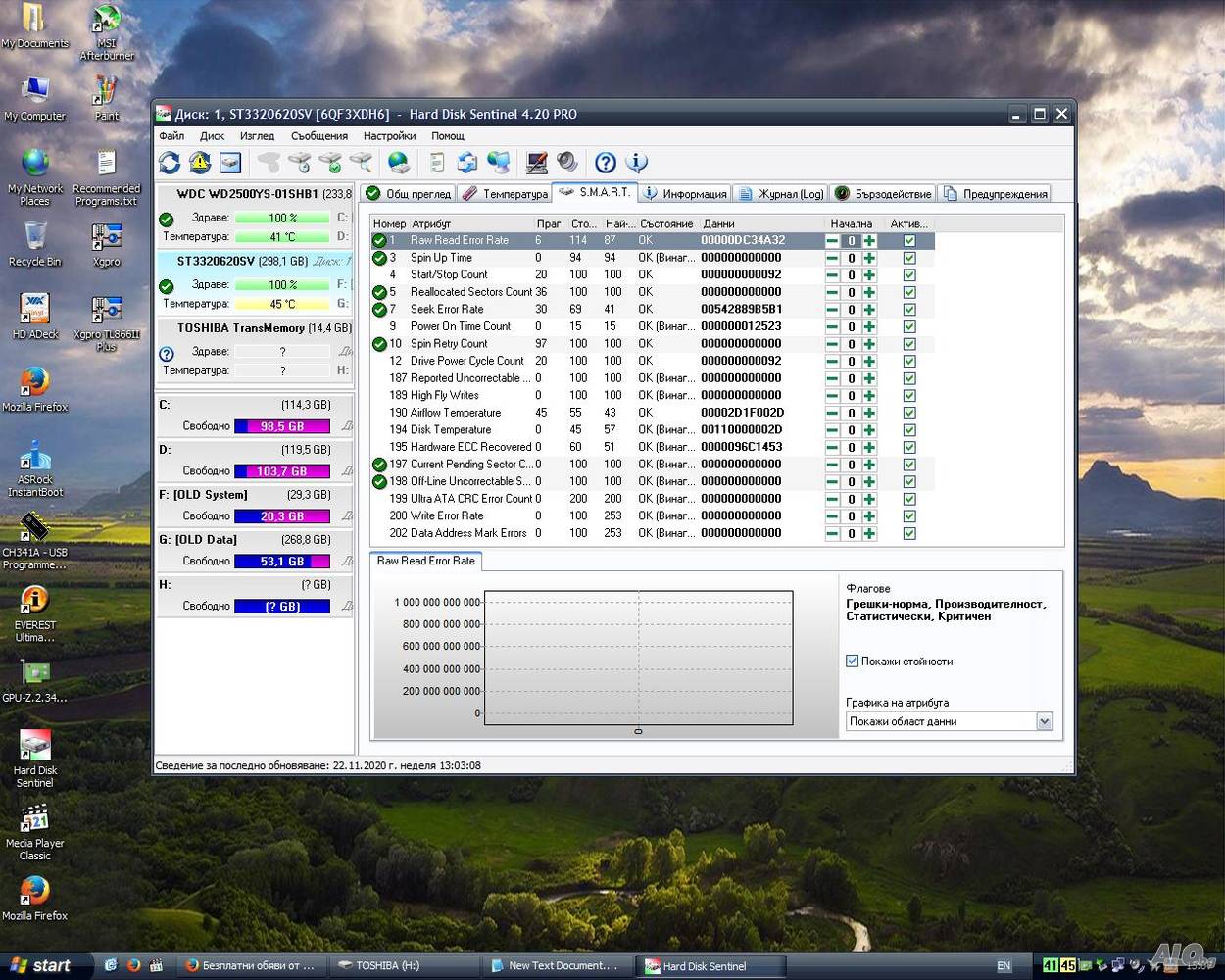Image resolution: width=1225 pixels, height=980 pixels.
Task: Switch to the Температура tab
Action: pos(505,194)
